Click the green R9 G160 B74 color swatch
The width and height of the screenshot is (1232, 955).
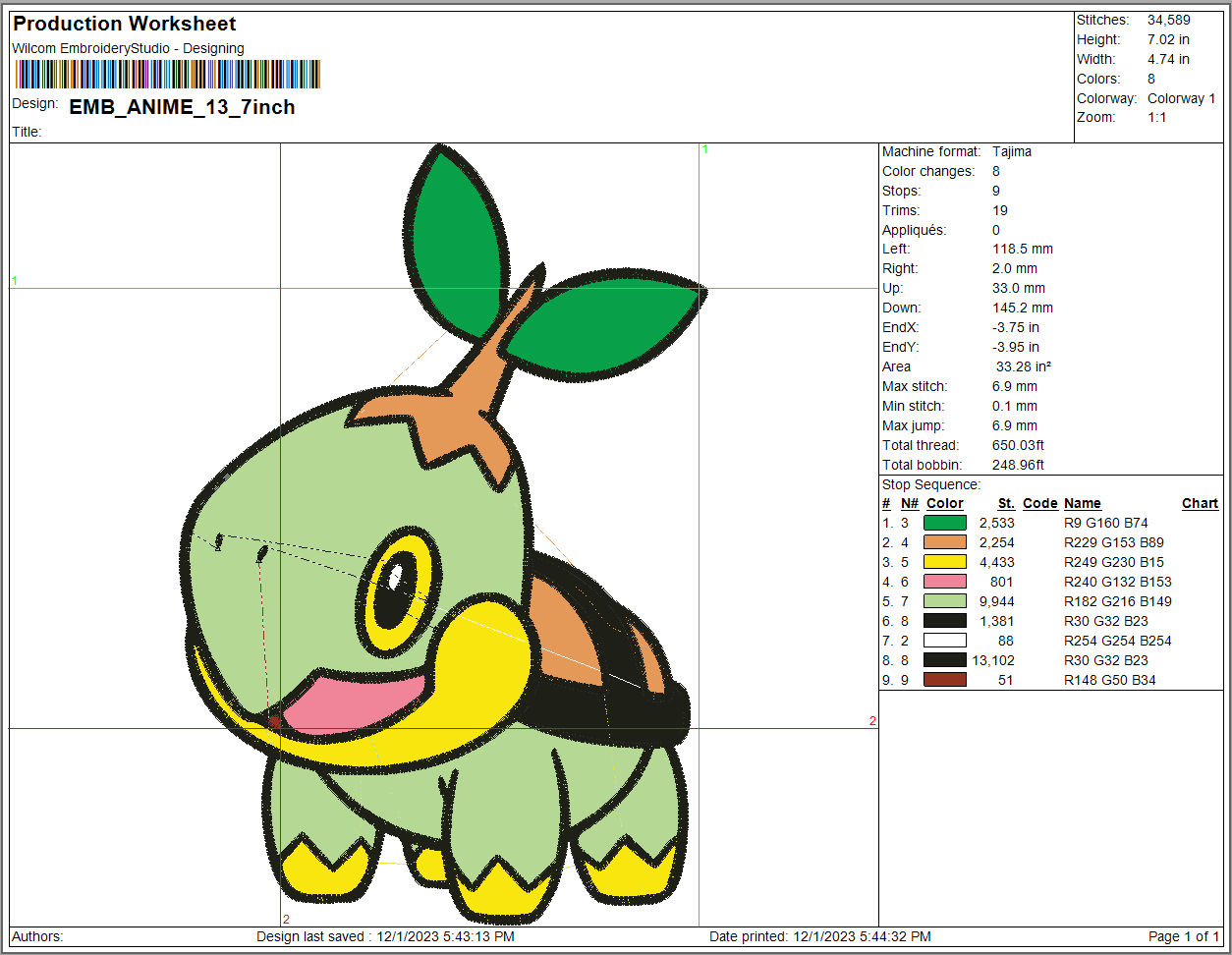pos(944,523)
